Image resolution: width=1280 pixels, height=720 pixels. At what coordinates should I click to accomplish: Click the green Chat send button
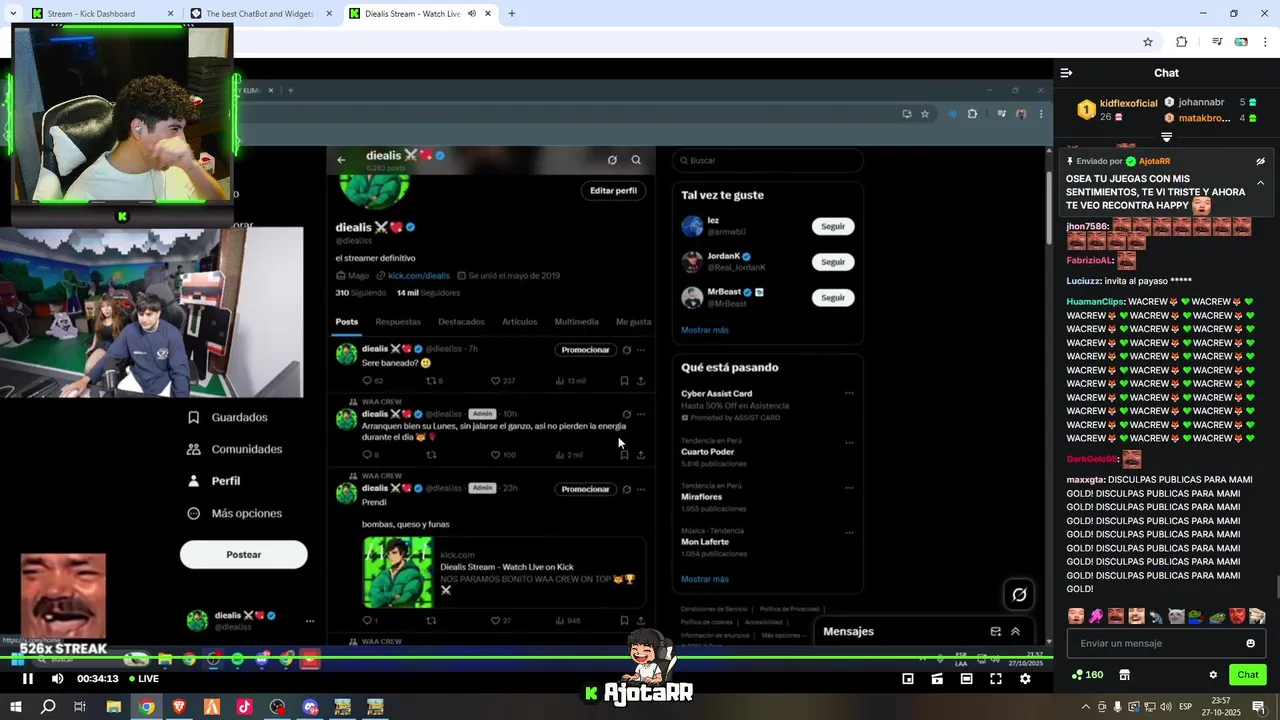1247,675
